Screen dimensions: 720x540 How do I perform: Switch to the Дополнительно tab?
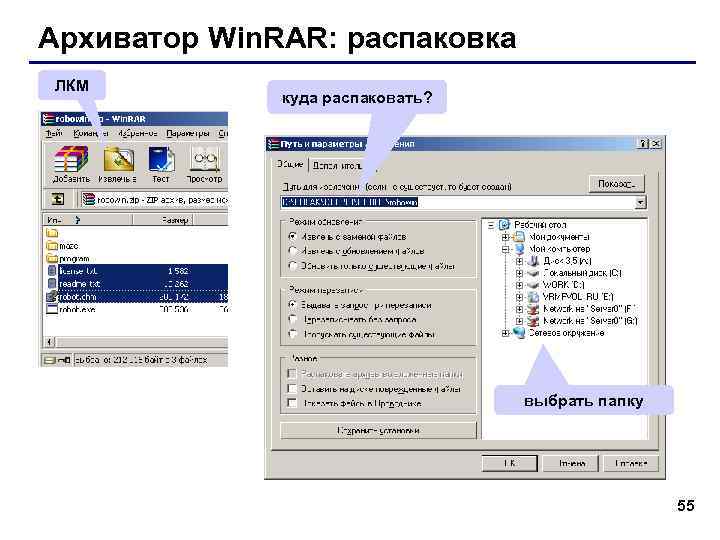point(342,166)
